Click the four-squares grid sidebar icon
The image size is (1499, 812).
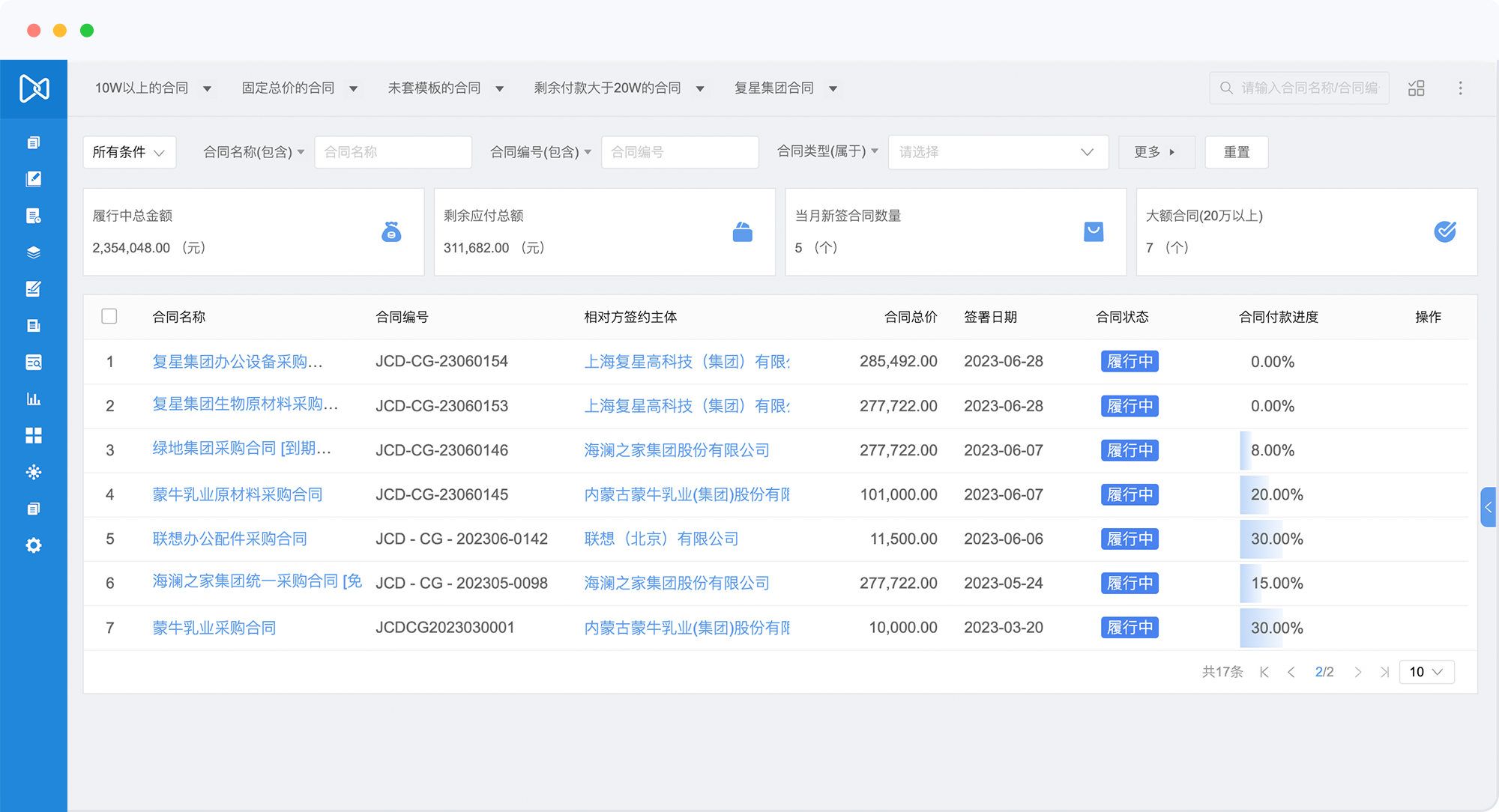34,435
